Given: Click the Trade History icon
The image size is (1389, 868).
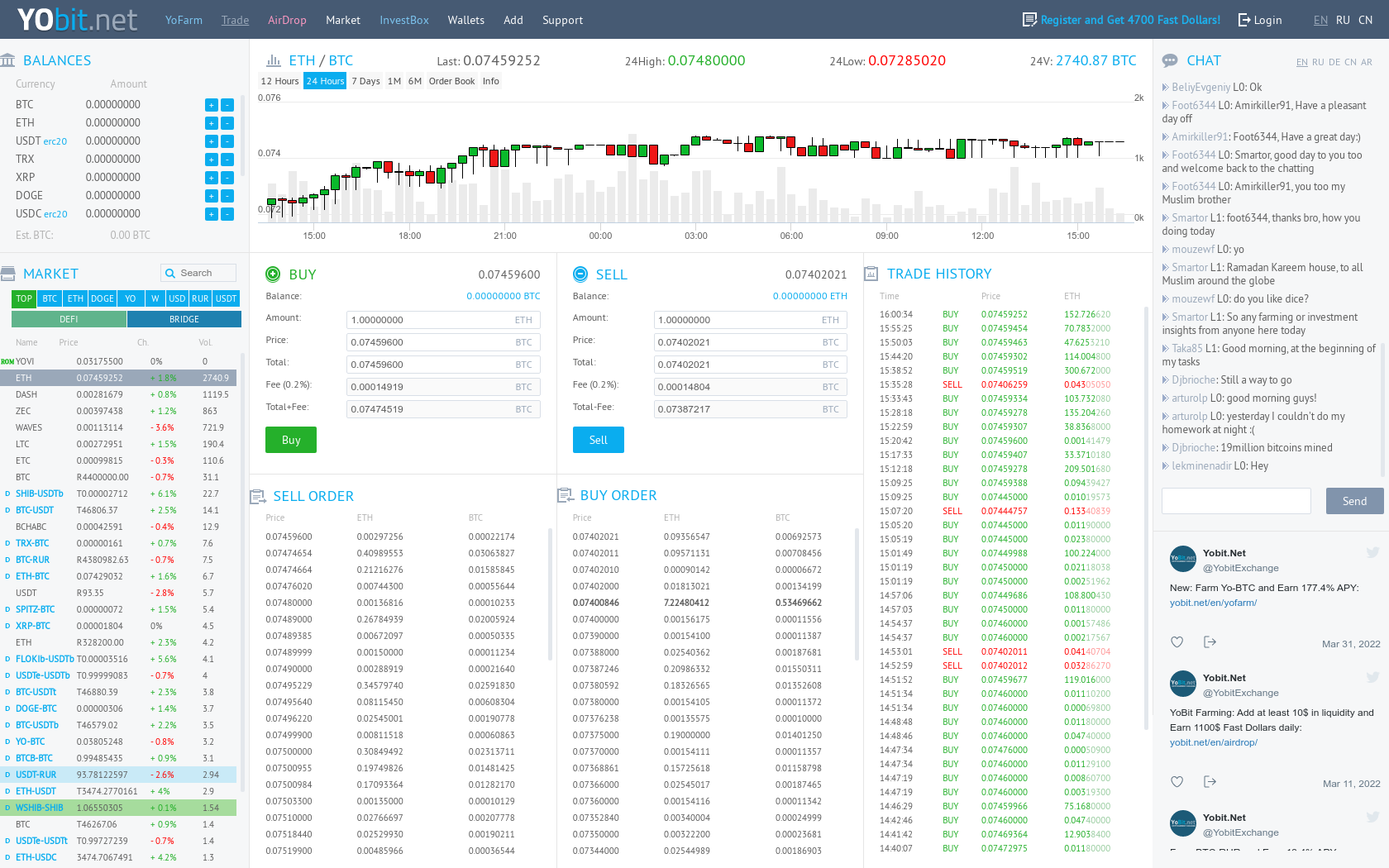Looking at the screenshot, I should (871, 274).
